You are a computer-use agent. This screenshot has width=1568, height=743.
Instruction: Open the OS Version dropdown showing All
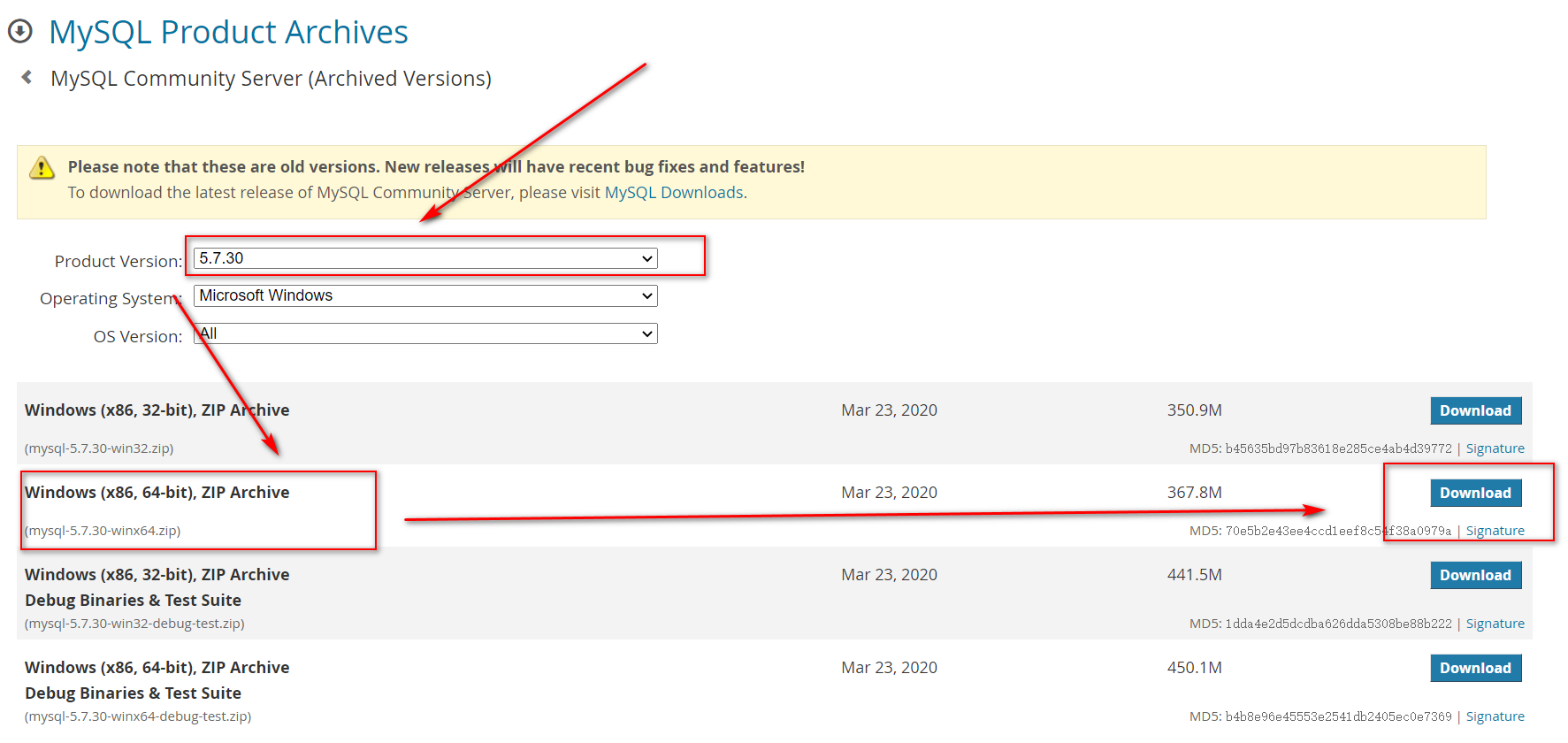coord(425,333)
